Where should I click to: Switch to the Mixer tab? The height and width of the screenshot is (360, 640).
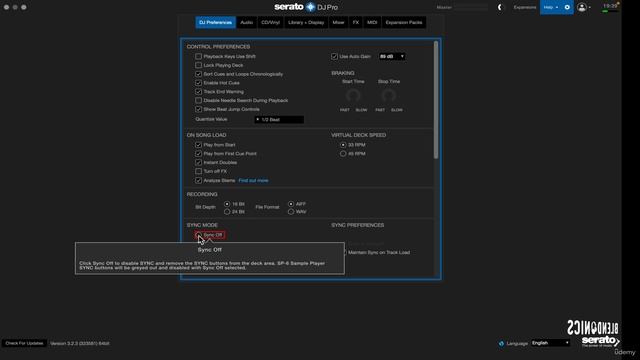[x=338, y=22]
